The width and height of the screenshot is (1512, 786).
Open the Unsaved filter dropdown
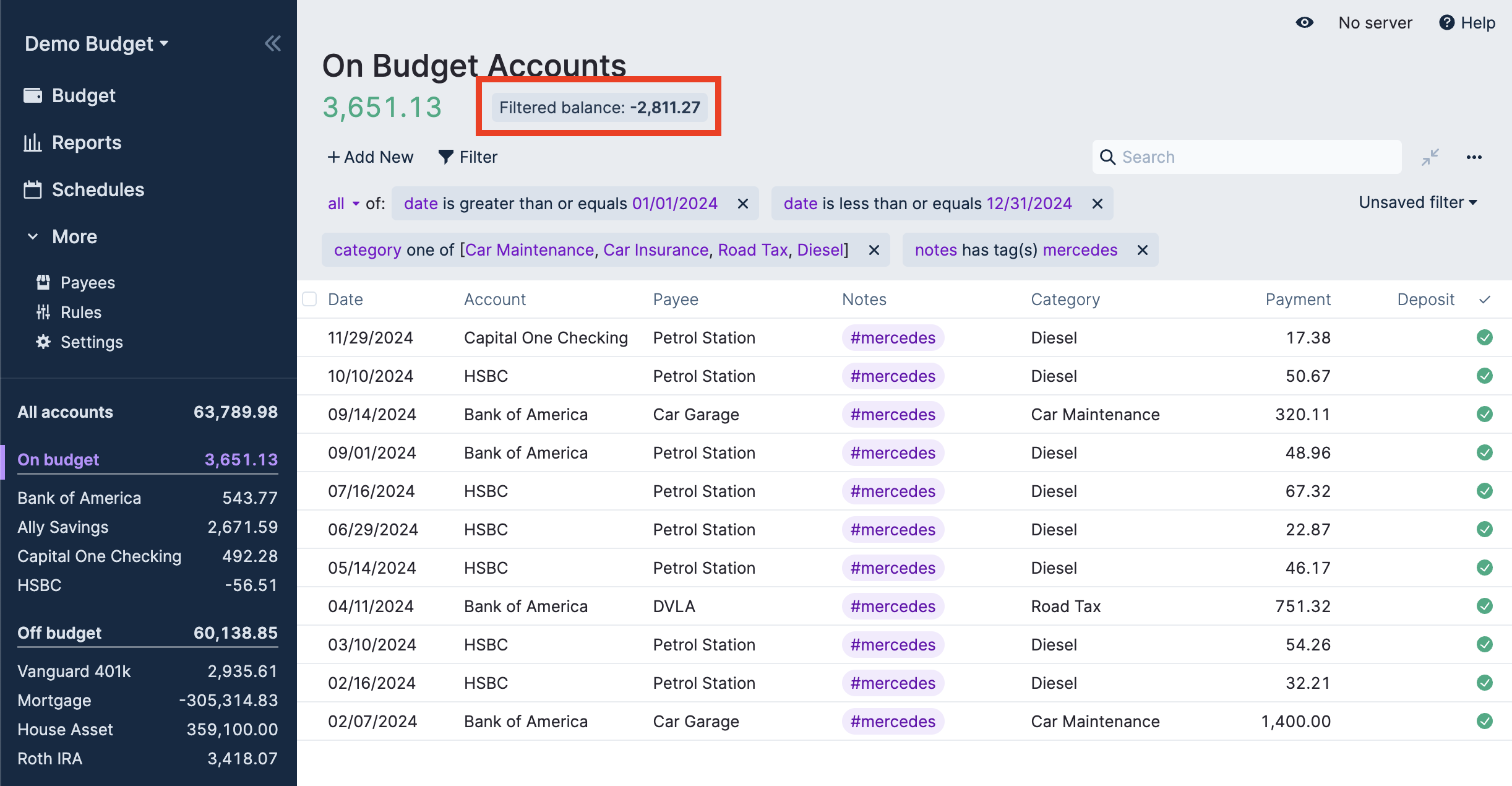click(x=1417, y=202)
